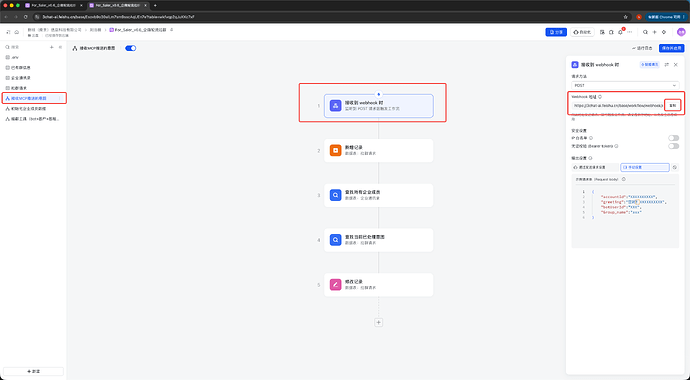690x380 pixels.
Task: Click the copy button beside the webhook URL
Action: pos(672,106)
